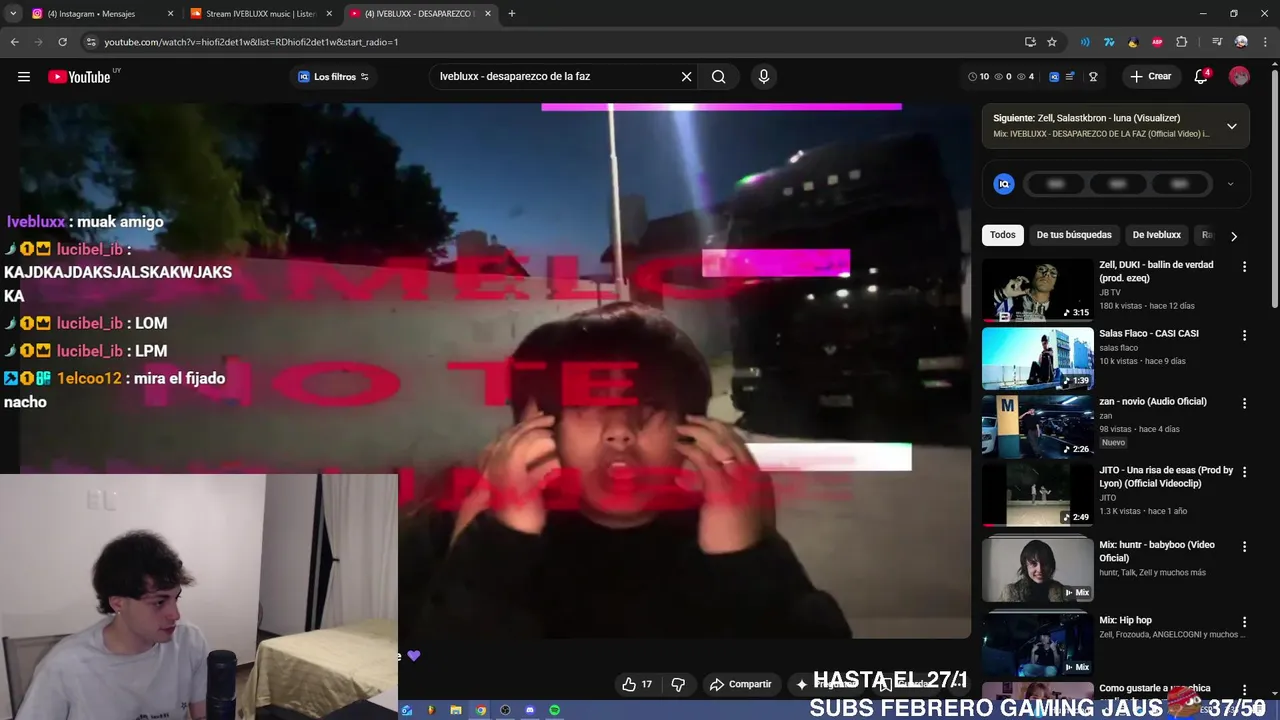This screenshot has width=1280, height=720.
Task: Clear the YouTube search box text
Action: click(686, 77)
